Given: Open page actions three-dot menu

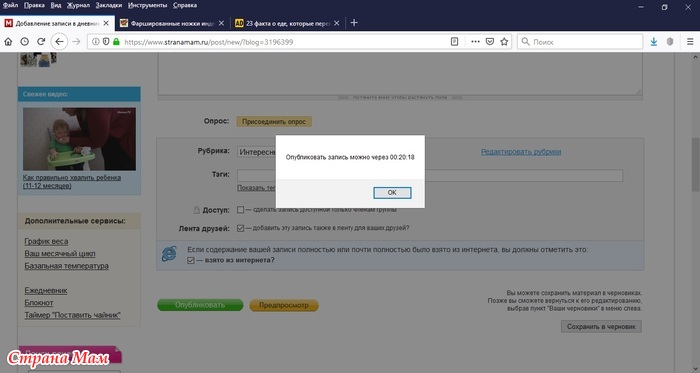Looking at the screenshot, I should (475, 41).
